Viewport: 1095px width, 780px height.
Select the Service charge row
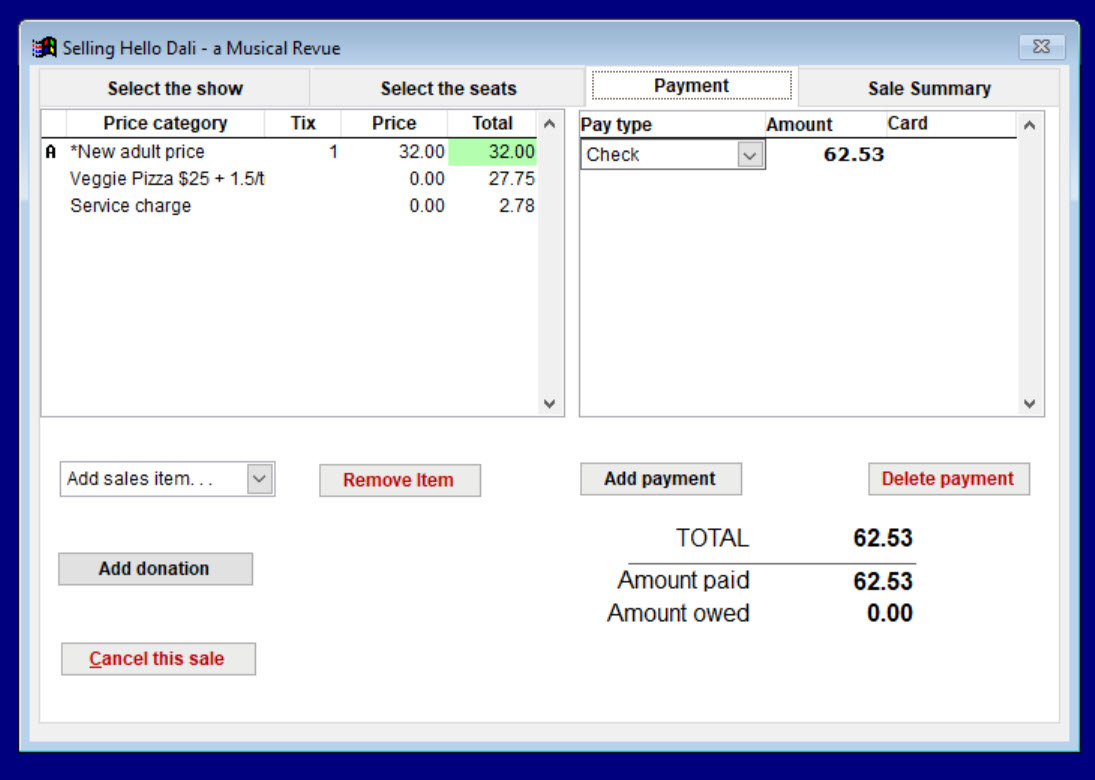(289, 206)
